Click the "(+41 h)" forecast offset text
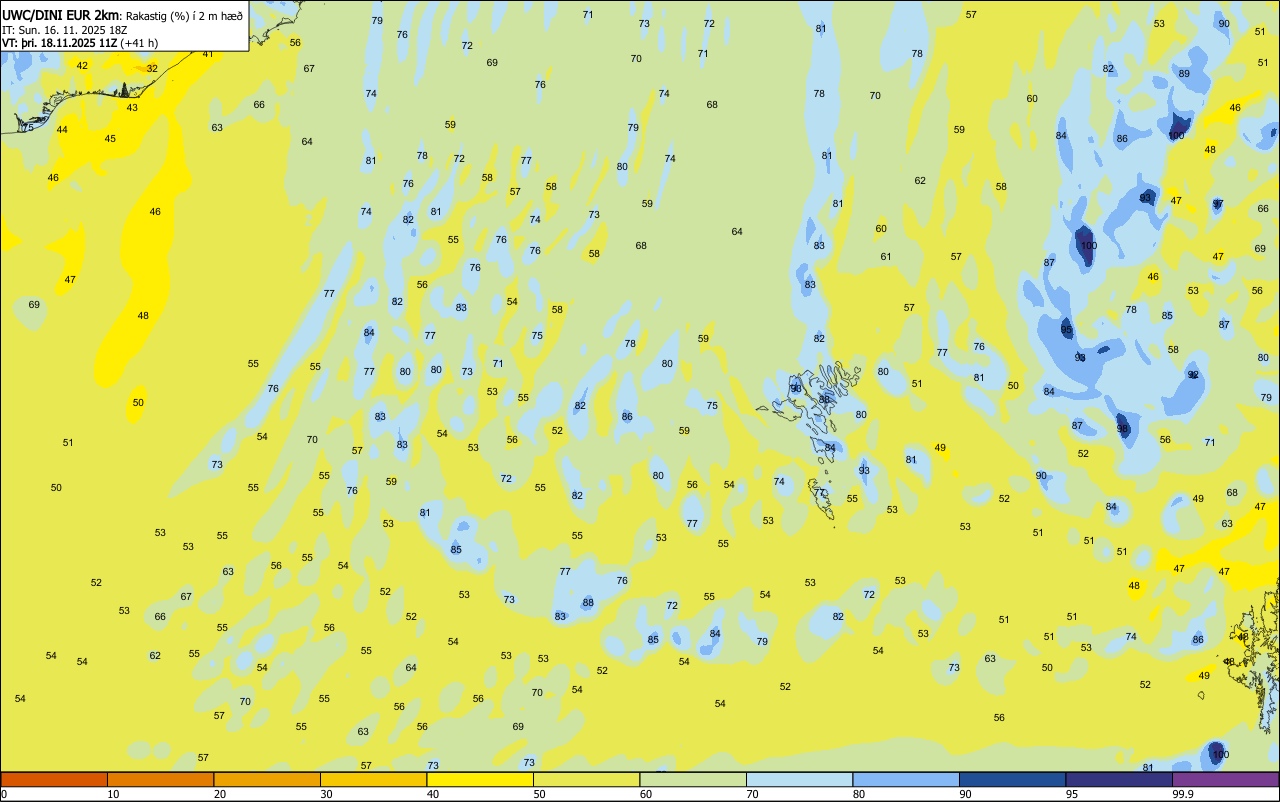 [138, 43]
